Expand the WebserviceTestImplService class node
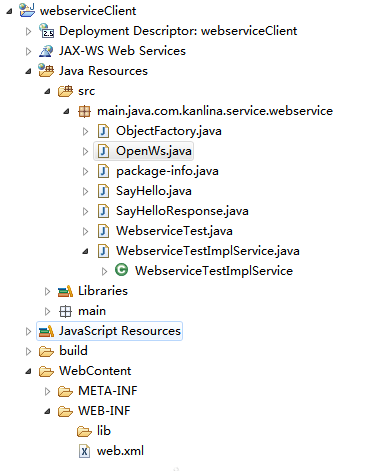This screenshot has height=471, width=371. click(104, 272)
